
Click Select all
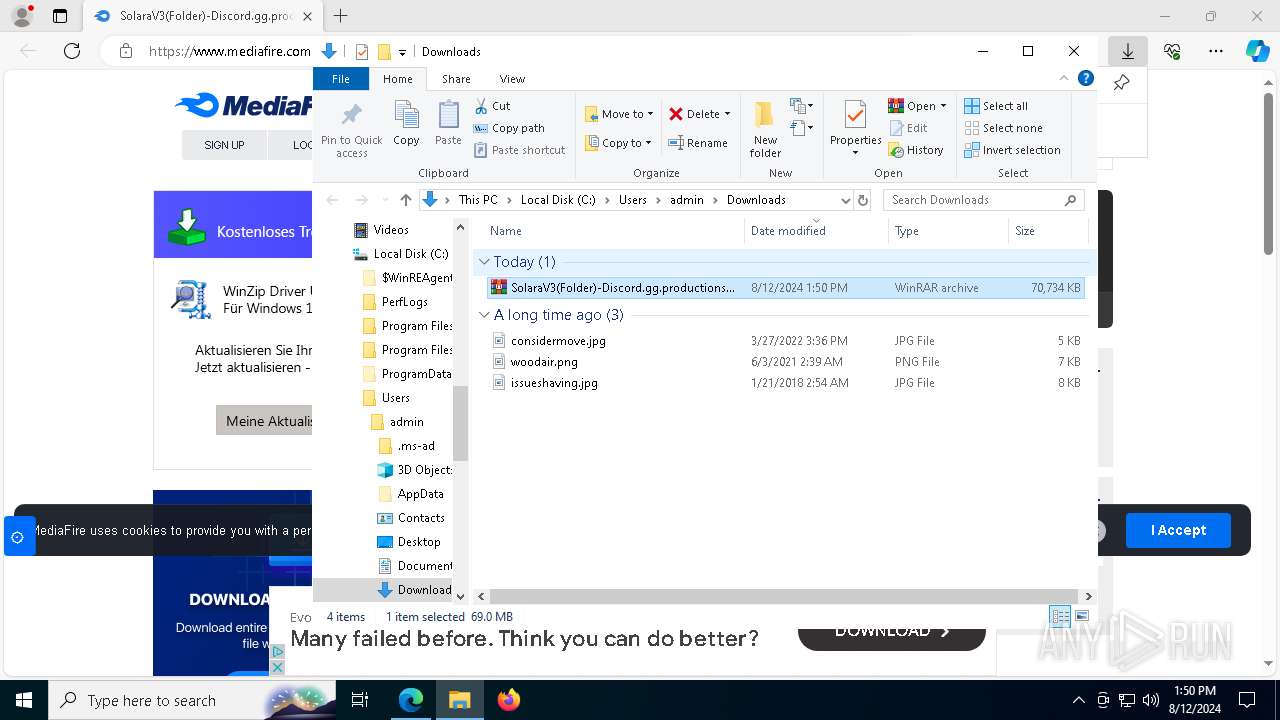pyautogui.click(x=995, y=106)
